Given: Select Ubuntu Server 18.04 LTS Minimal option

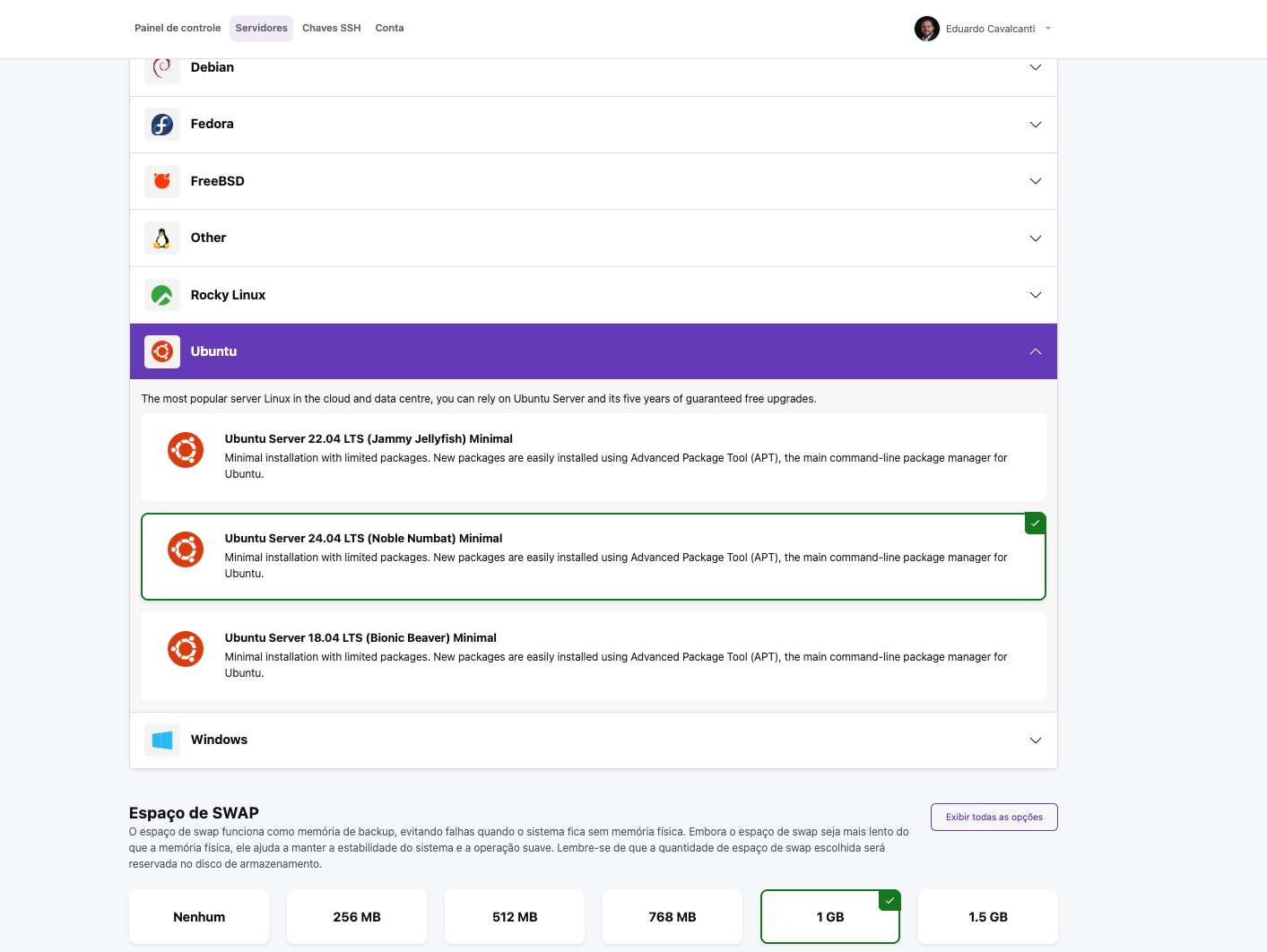Looking at the screenshot, I should [x=594, y=656].
